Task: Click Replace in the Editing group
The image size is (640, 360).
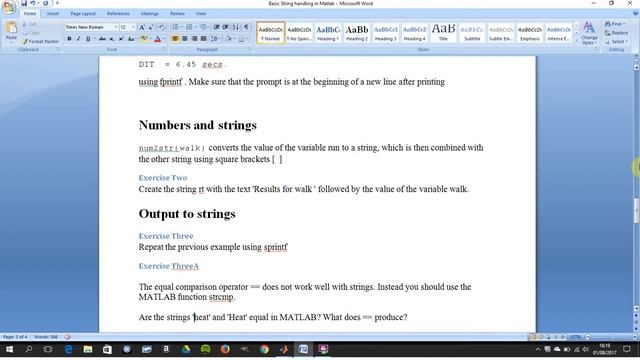Action: [x=617, y=33]
